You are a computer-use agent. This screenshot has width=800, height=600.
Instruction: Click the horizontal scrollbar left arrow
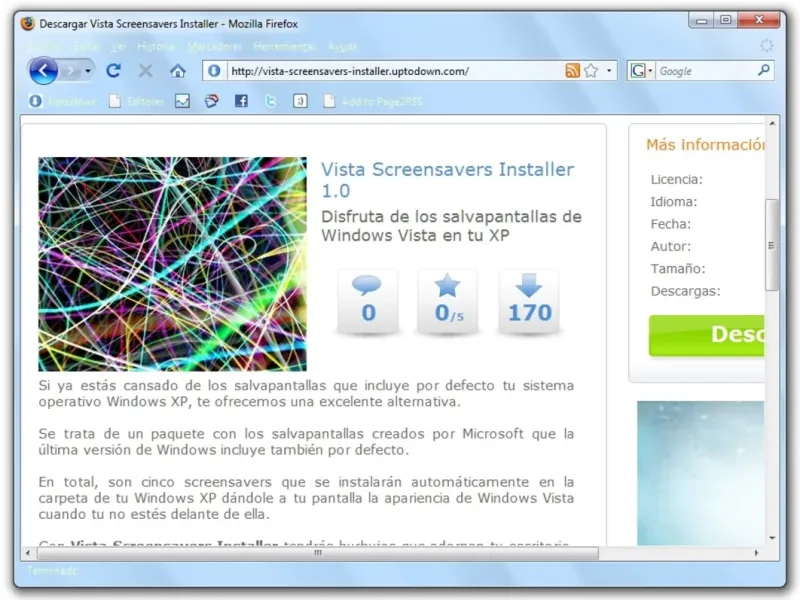[28, 553]
